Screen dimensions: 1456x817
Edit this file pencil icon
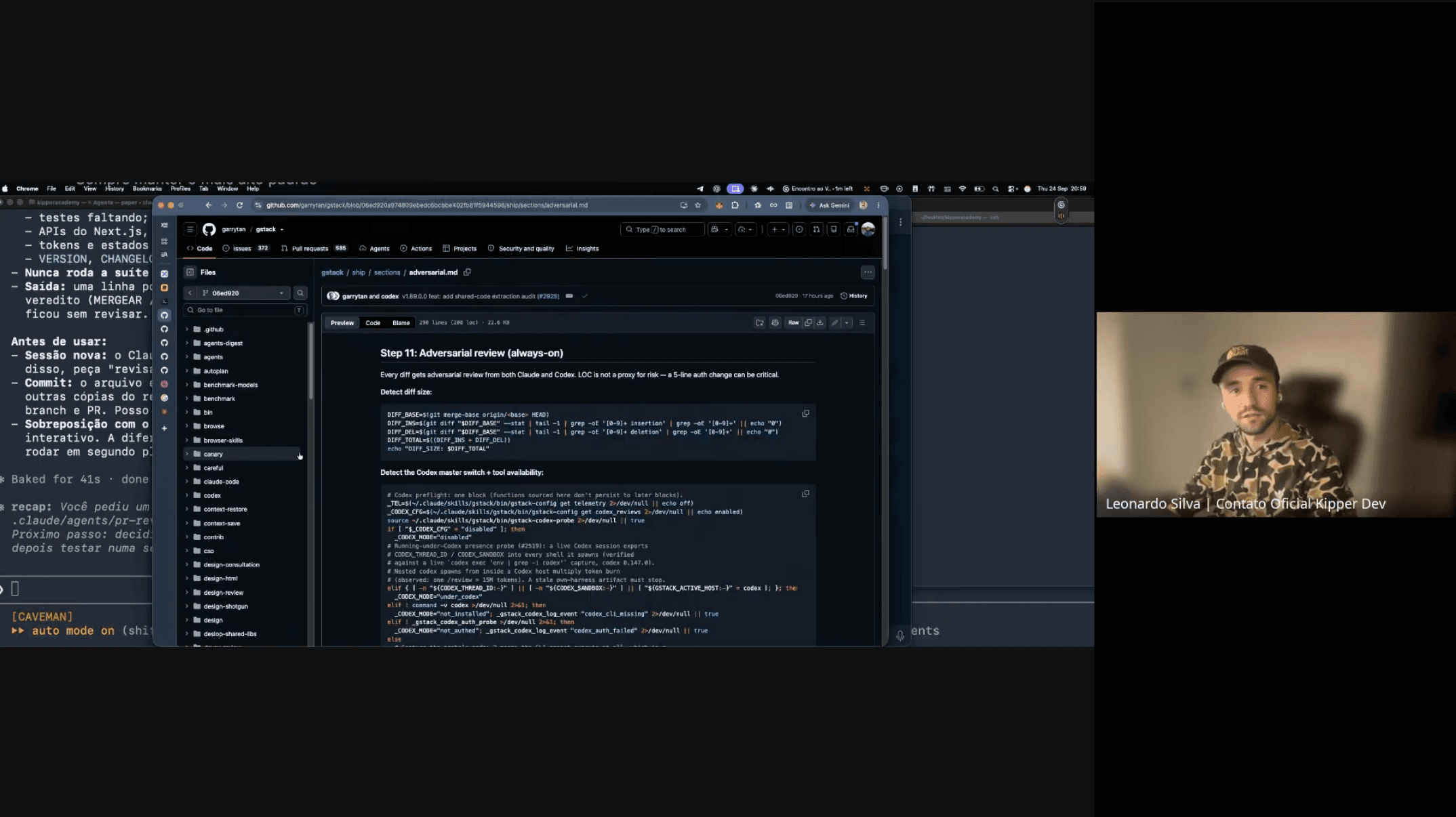[x=835, y=323]
